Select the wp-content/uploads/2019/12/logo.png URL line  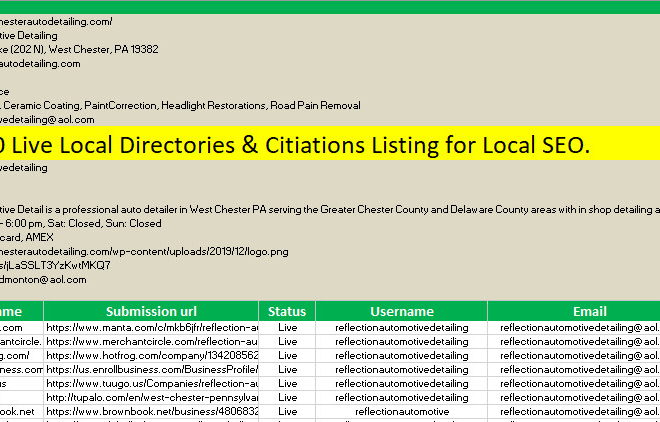click(144, 252)
